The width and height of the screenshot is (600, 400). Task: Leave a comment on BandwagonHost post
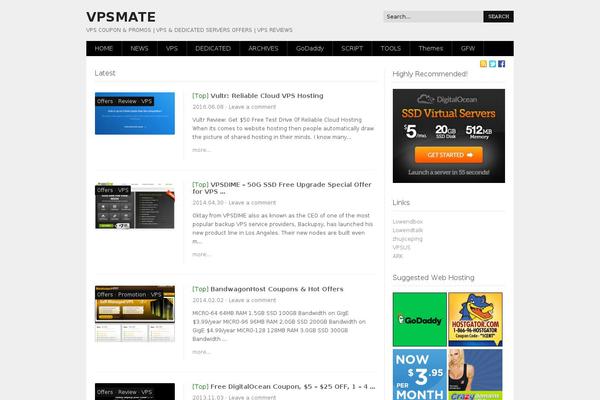[252, 300]
